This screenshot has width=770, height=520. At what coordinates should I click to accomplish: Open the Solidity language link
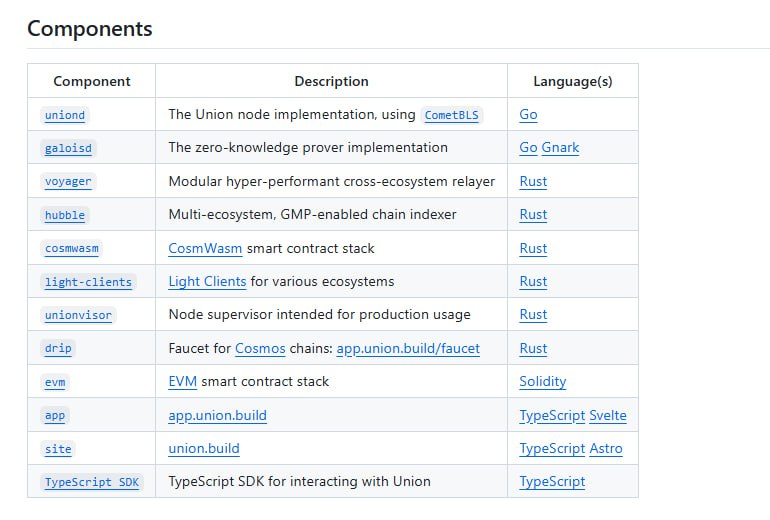pos(542,382)
